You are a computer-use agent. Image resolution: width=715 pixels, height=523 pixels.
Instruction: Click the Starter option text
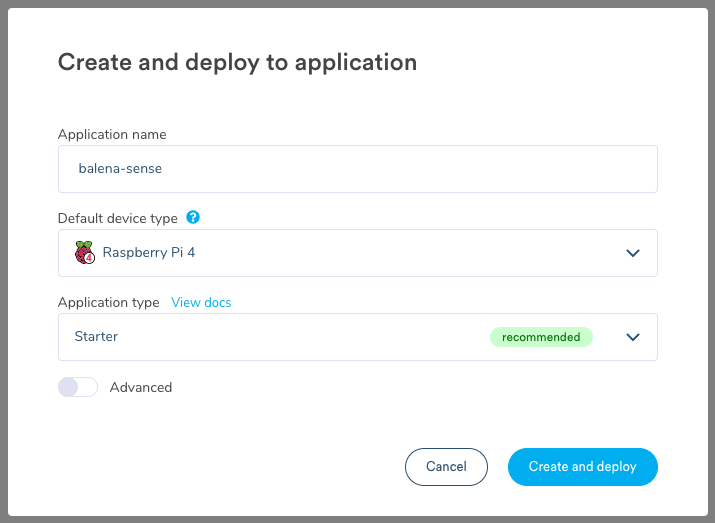tap(96, 337)
